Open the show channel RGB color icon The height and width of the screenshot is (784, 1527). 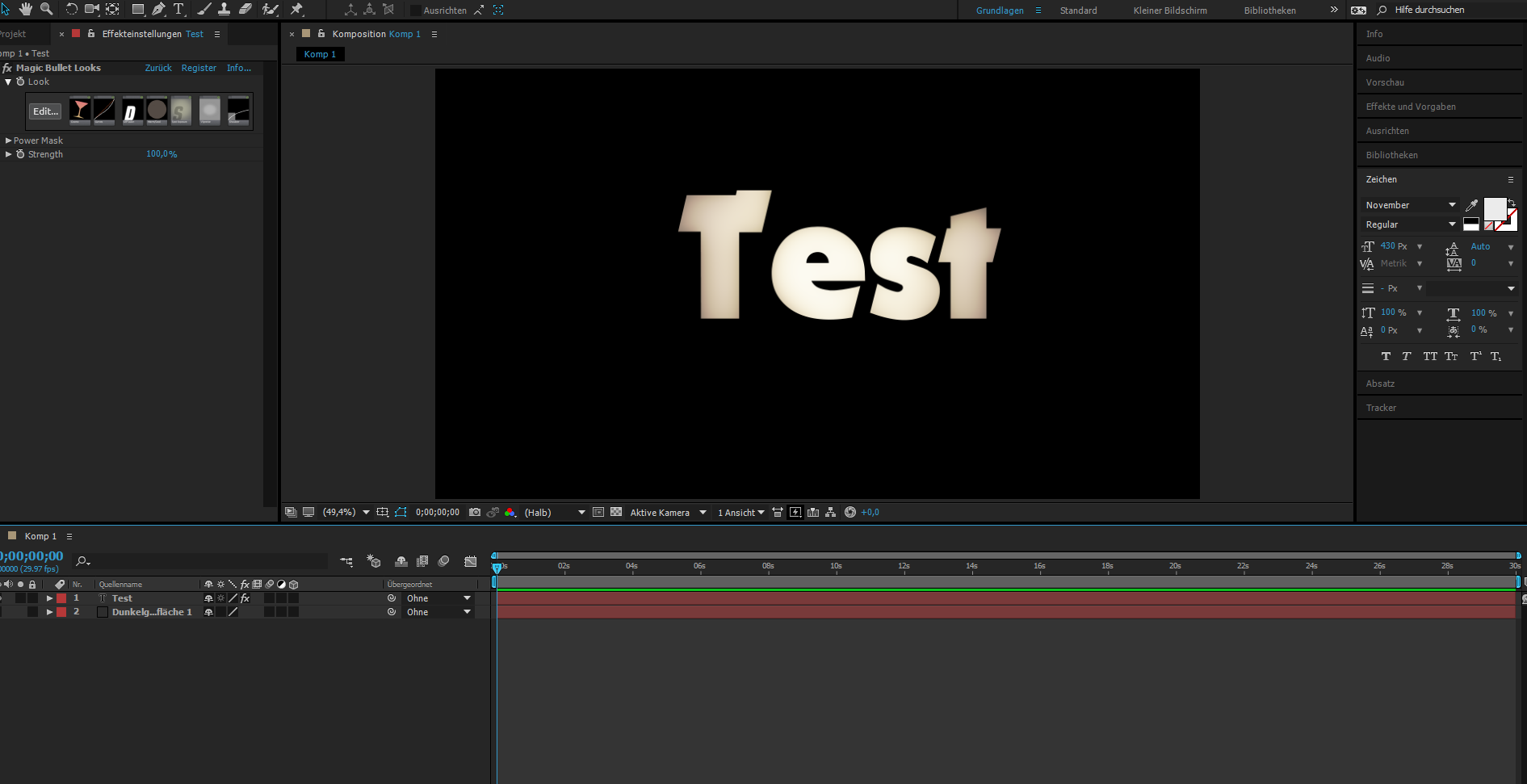coord(510,513)
